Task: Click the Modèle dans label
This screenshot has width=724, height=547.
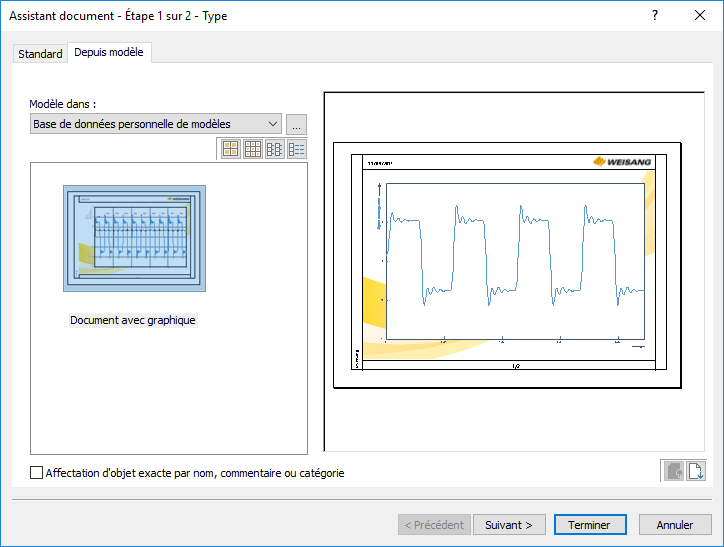Action: [63, 104]
